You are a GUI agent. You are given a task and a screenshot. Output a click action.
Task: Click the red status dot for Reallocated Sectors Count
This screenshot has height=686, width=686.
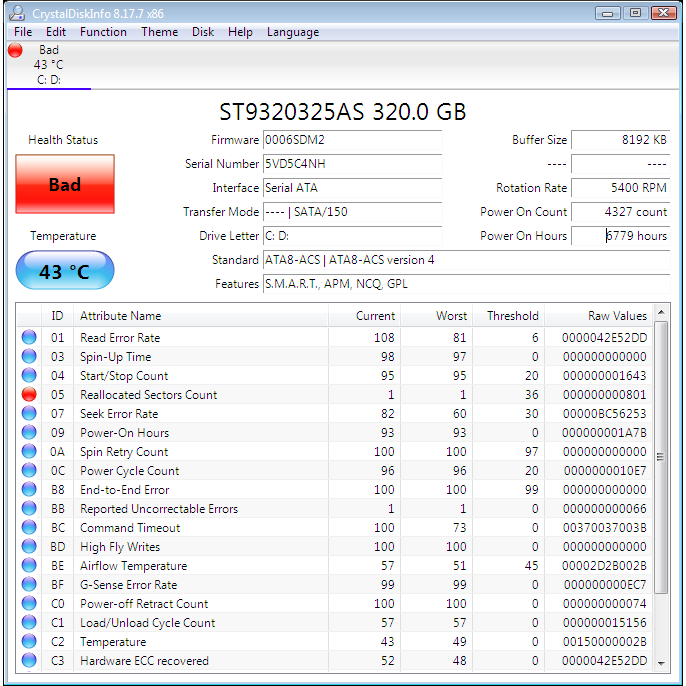tap(29, 394)
